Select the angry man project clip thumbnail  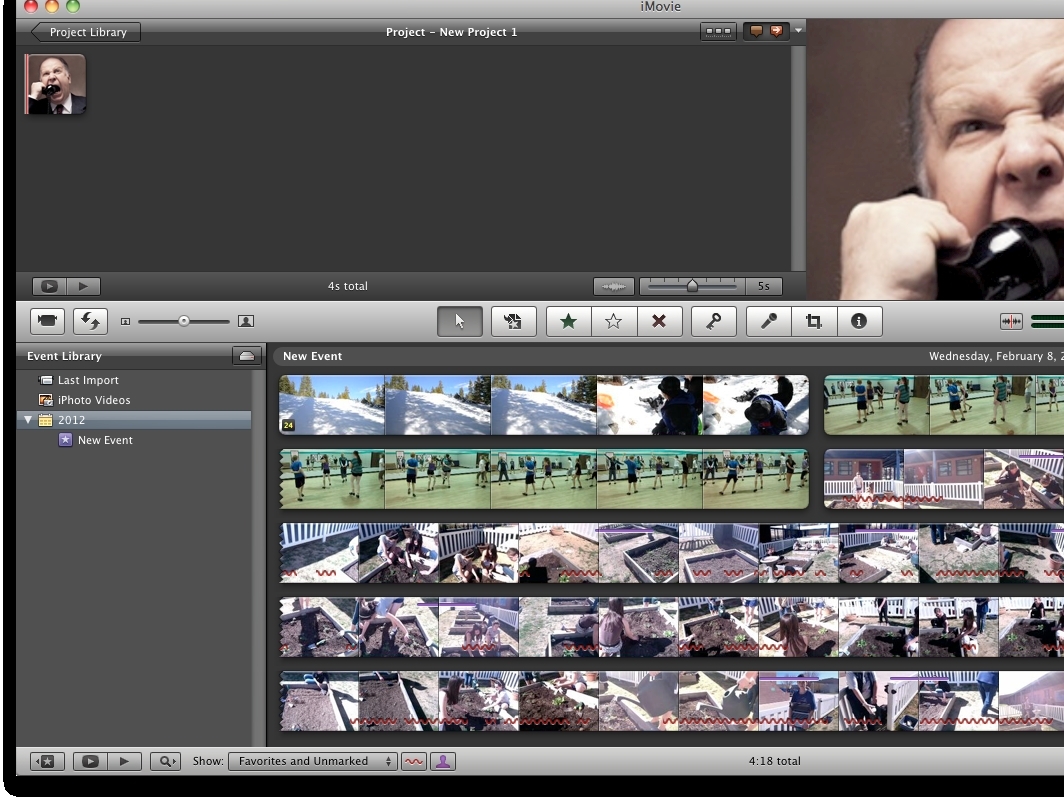click(56, 84)
